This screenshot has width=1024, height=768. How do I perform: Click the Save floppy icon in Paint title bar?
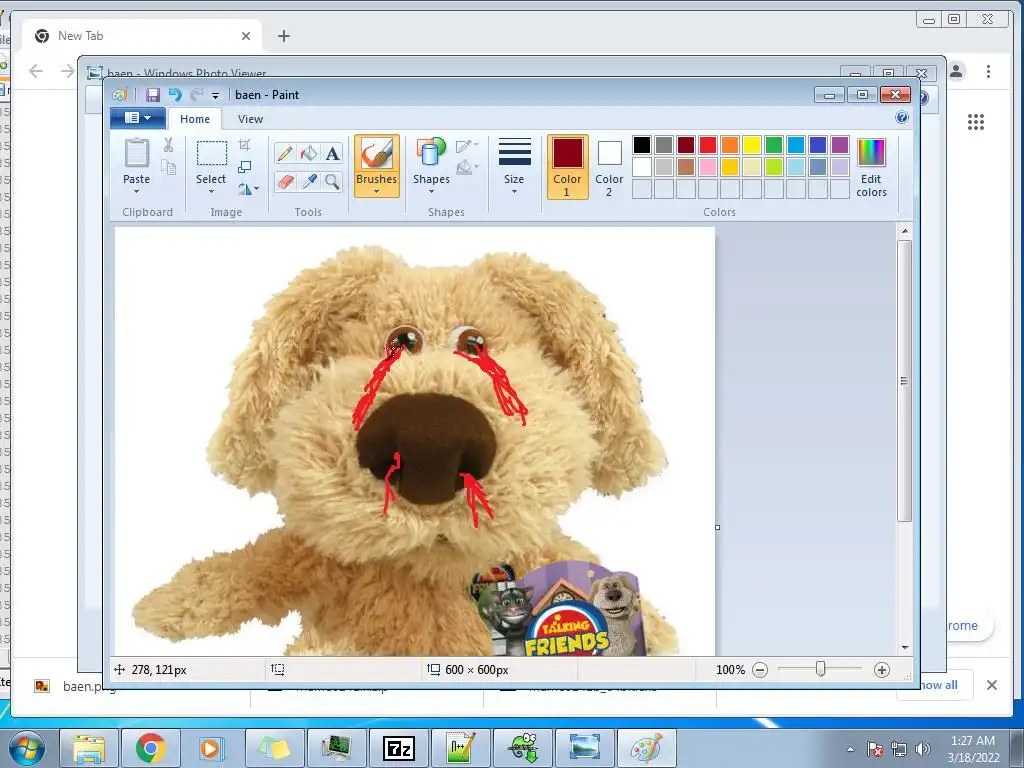point(153,95)
